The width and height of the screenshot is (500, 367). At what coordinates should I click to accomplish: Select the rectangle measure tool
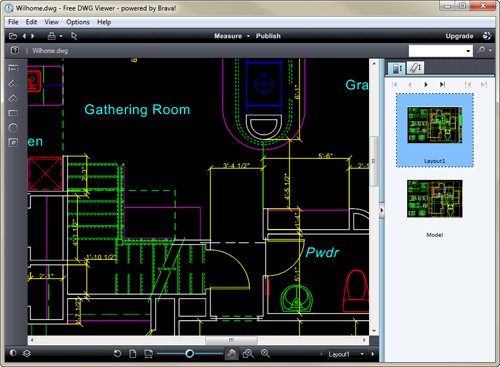pyautogui.click(x=13, y=113)
